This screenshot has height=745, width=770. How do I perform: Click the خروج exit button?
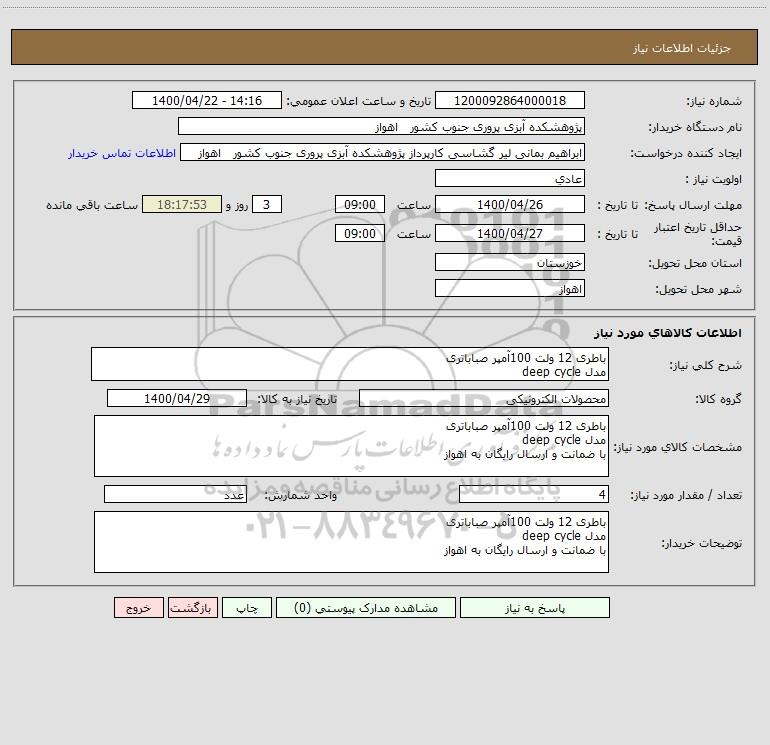(138, 607)
